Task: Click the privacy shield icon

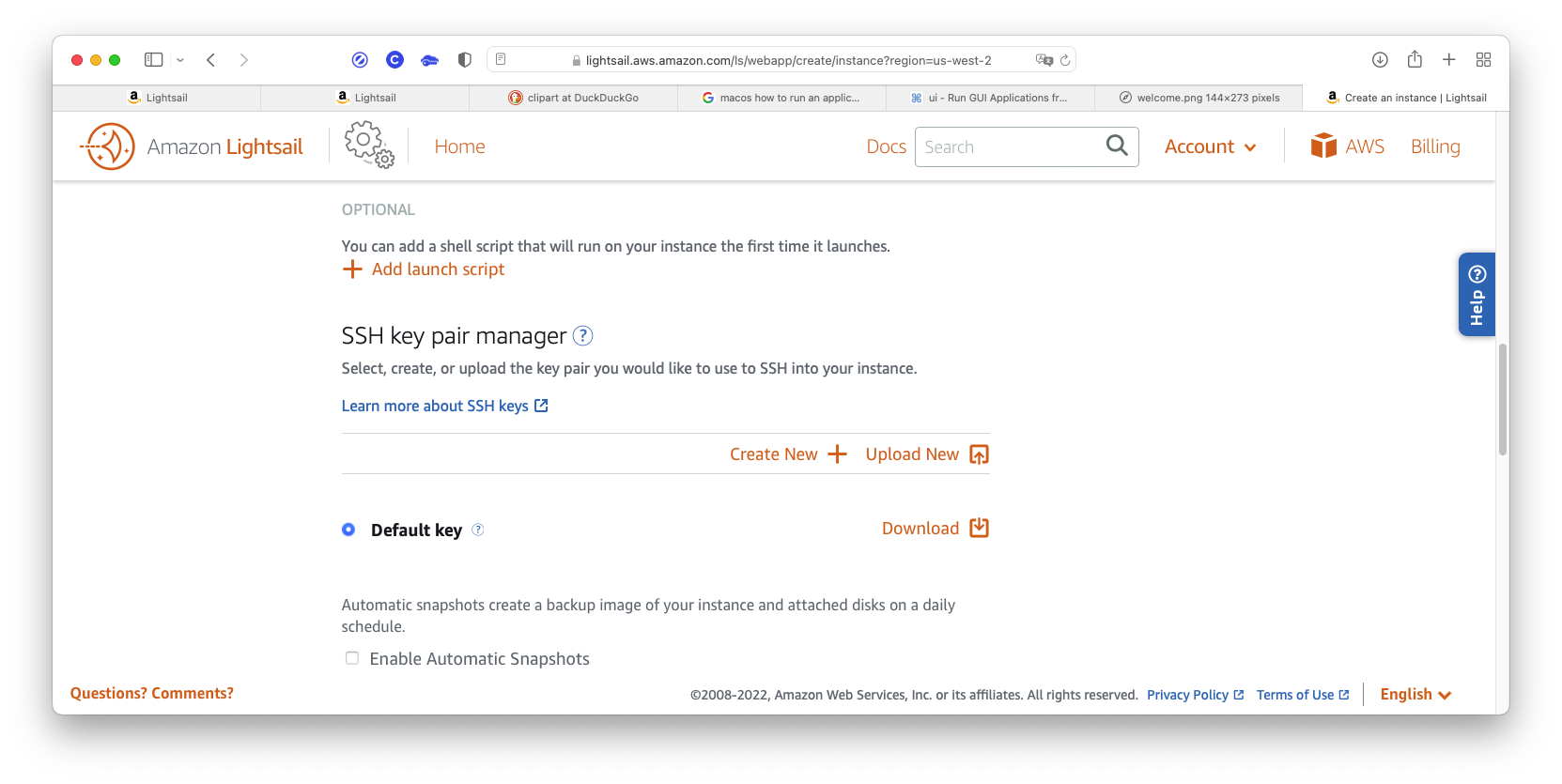Action: [464, 59]
